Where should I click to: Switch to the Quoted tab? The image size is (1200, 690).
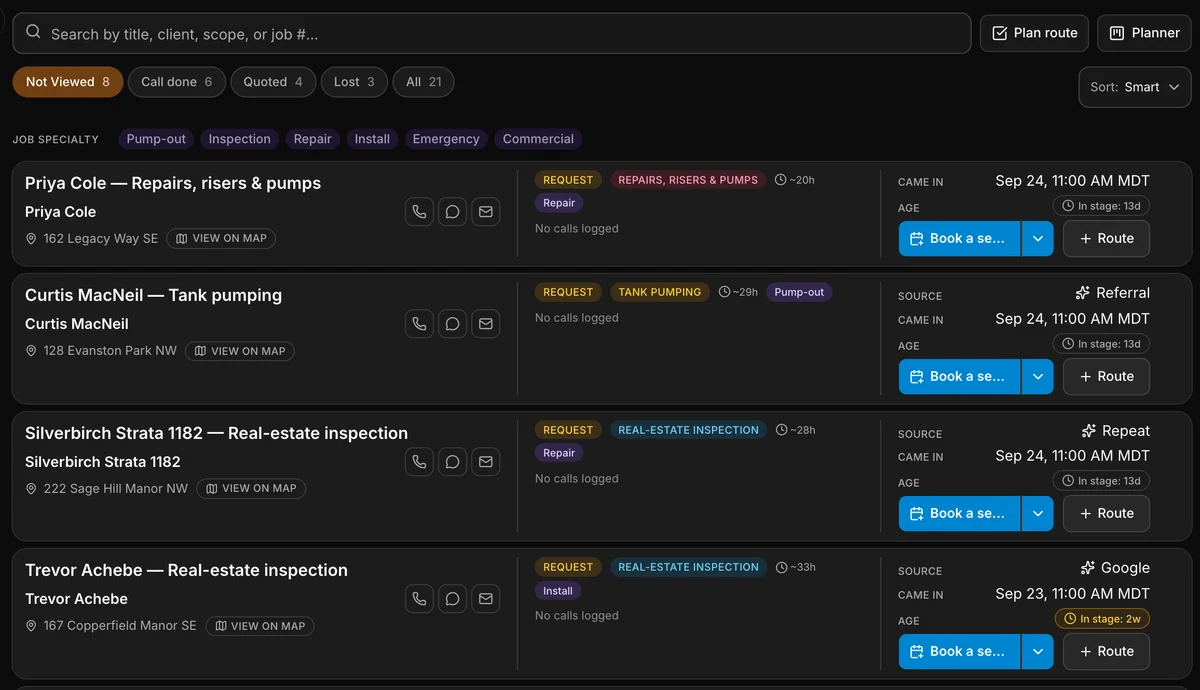(273, 82)
